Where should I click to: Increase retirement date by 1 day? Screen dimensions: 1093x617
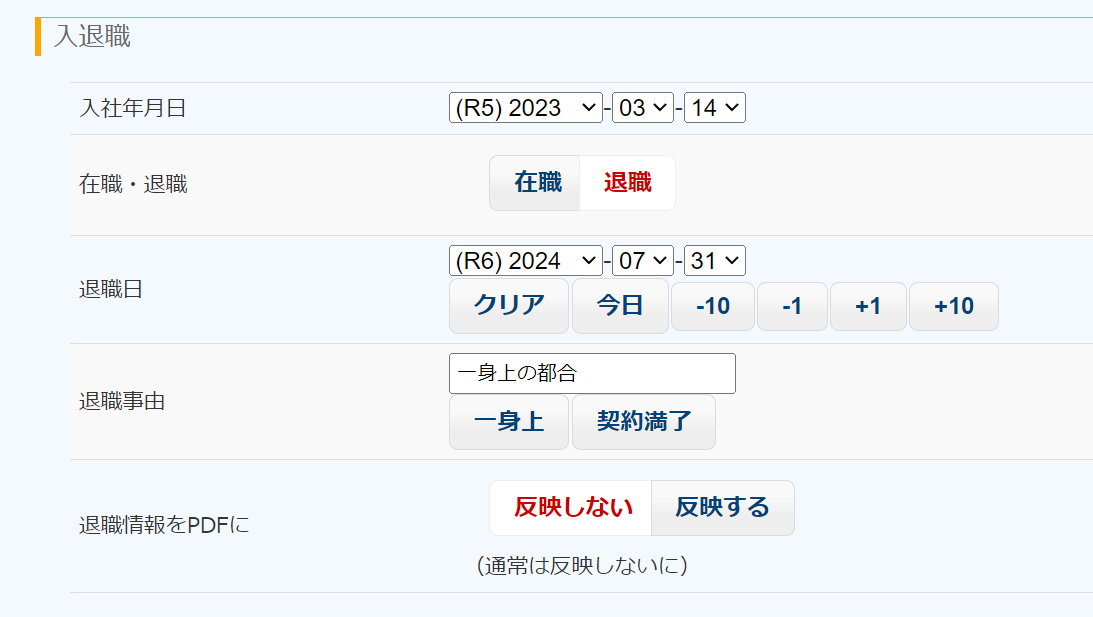867,307
